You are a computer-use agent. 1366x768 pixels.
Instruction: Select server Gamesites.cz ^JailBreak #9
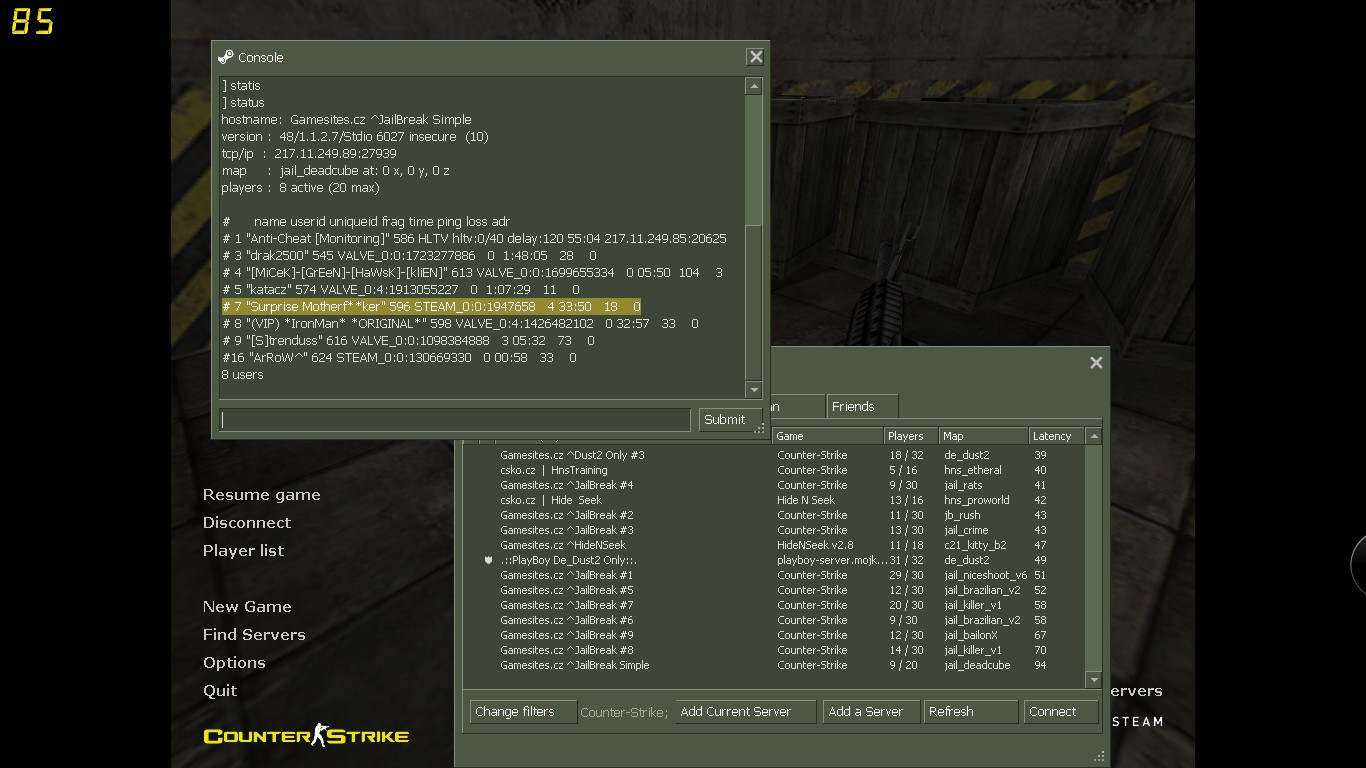tap(776, 635)
